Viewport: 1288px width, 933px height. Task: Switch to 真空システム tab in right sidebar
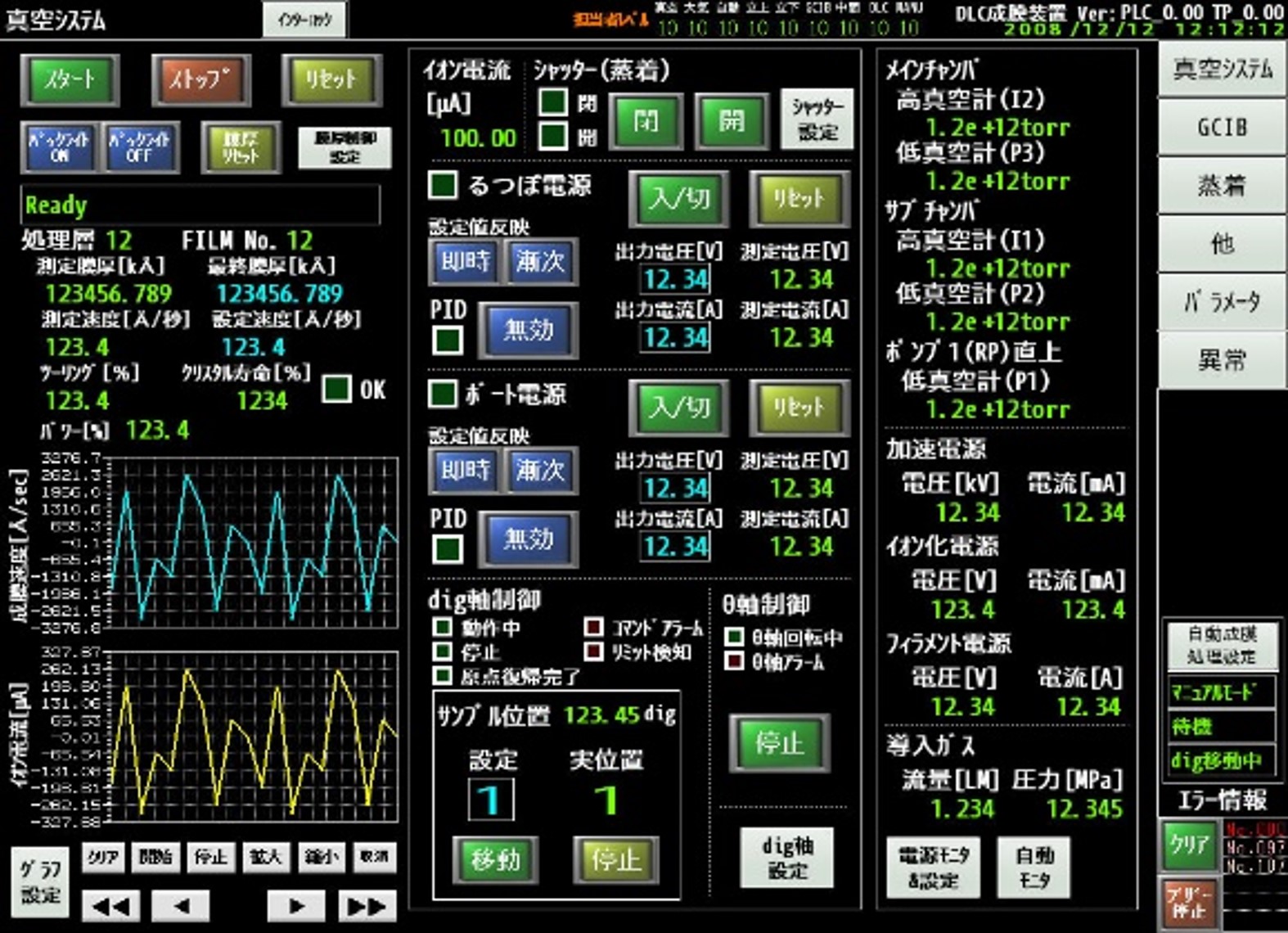click(x=1222, y=69)
